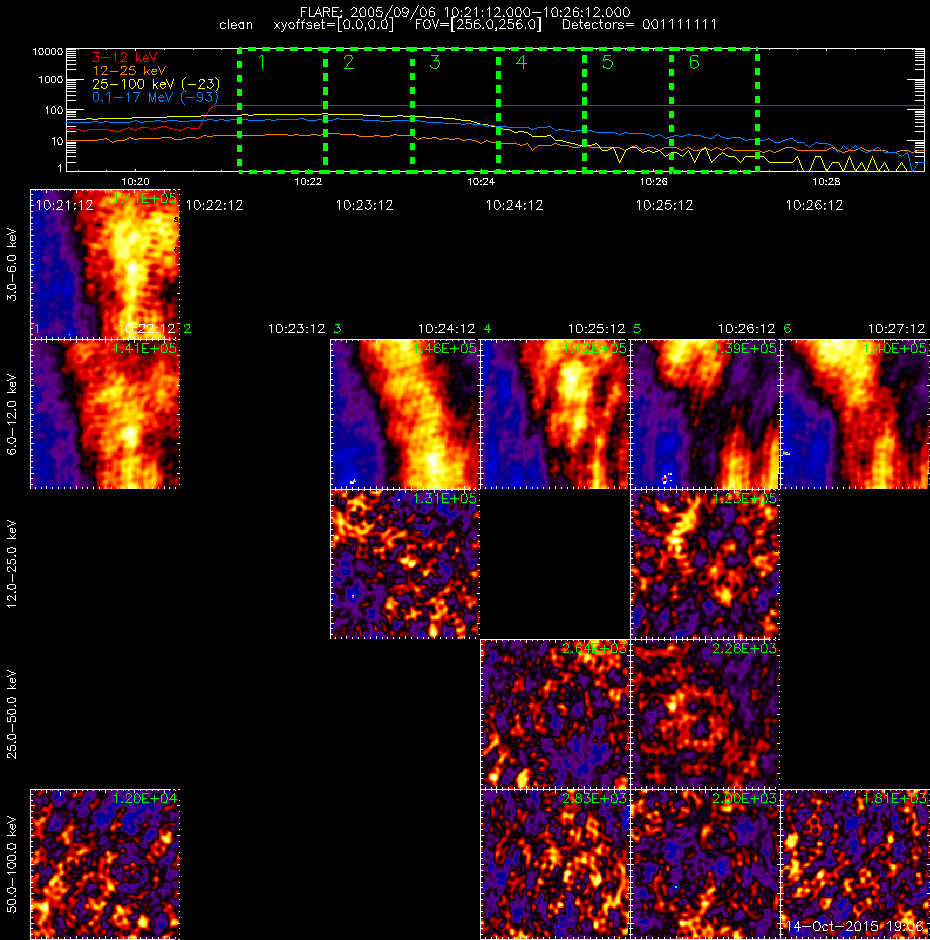
Task: Select the 25.0-50.0 keV image labeled 2.64E+03
Action: pyautogui.click(x=555, y=714)
